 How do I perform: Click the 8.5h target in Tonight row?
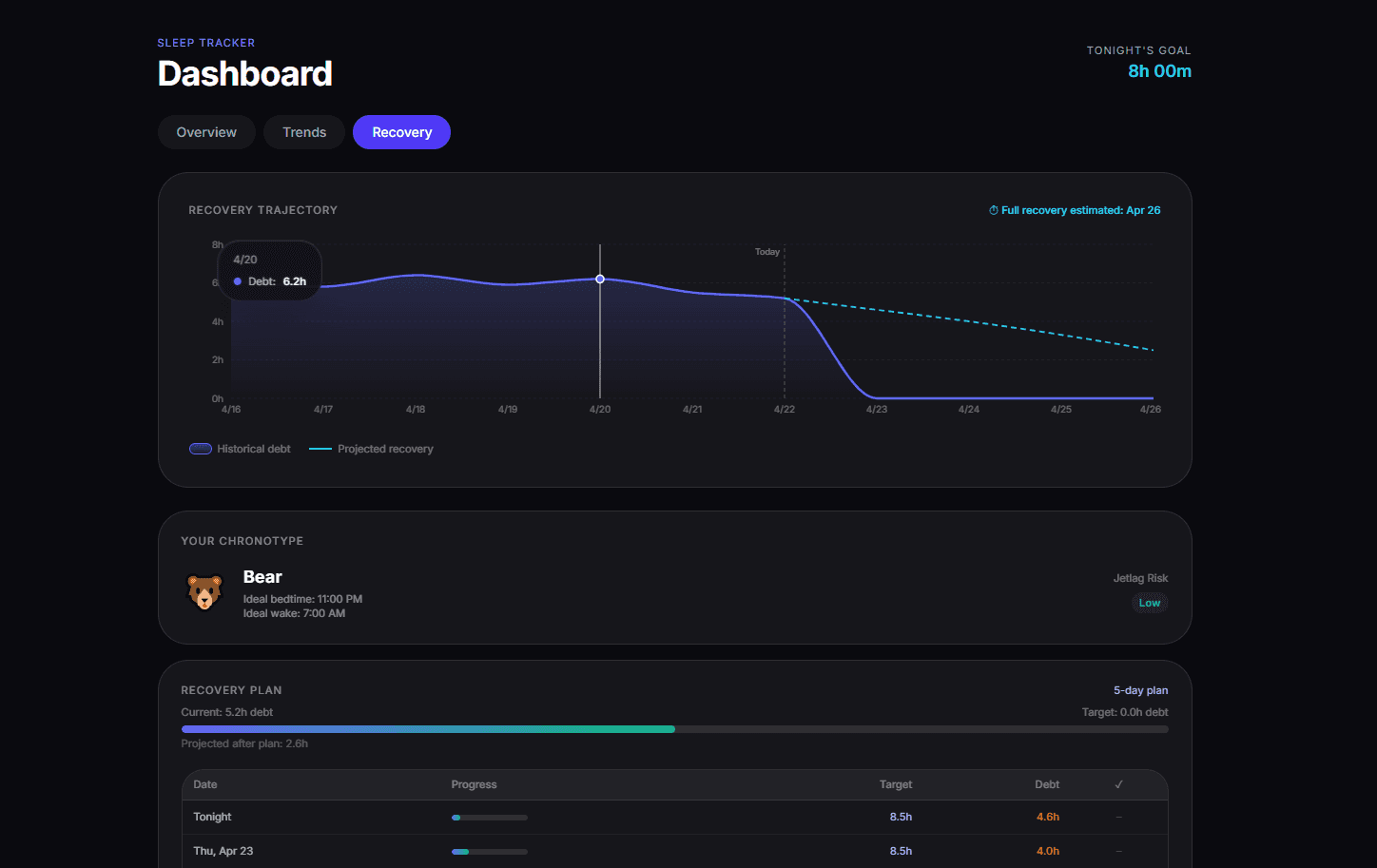[901, 817]
